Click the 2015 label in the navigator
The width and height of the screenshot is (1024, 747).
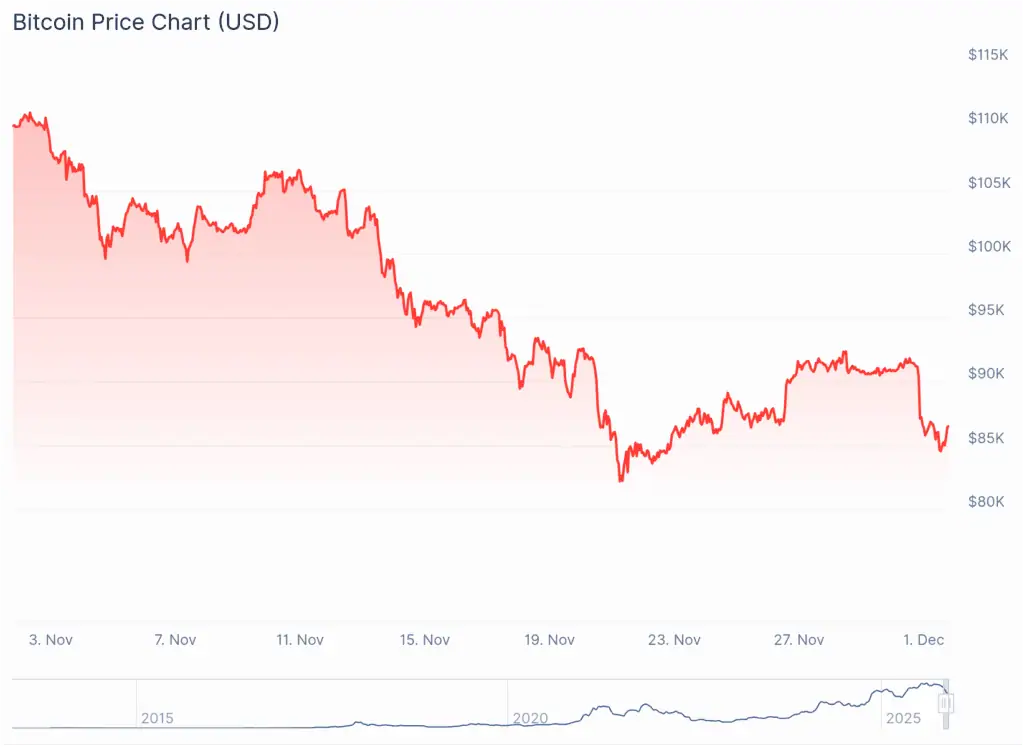tap(157, 718)
